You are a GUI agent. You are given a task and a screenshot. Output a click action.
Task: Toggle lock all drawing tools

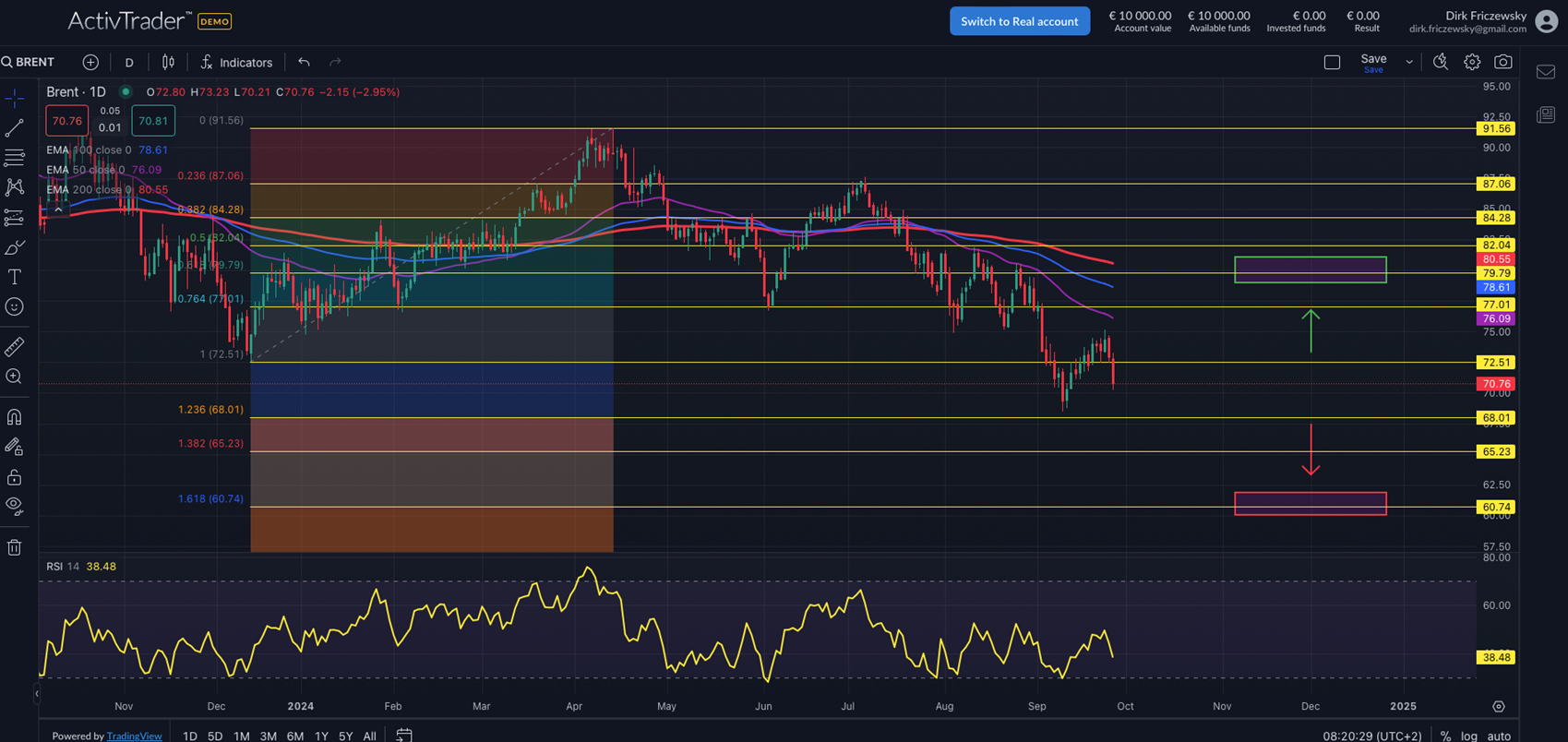coord(15,477)
